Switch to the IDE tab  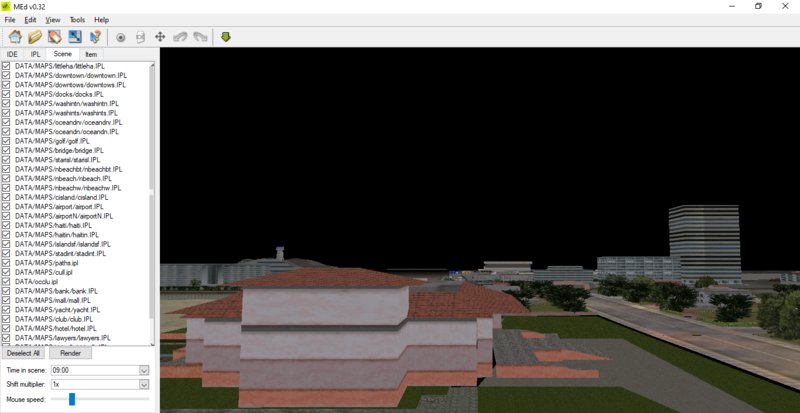(x=12, y=55)
